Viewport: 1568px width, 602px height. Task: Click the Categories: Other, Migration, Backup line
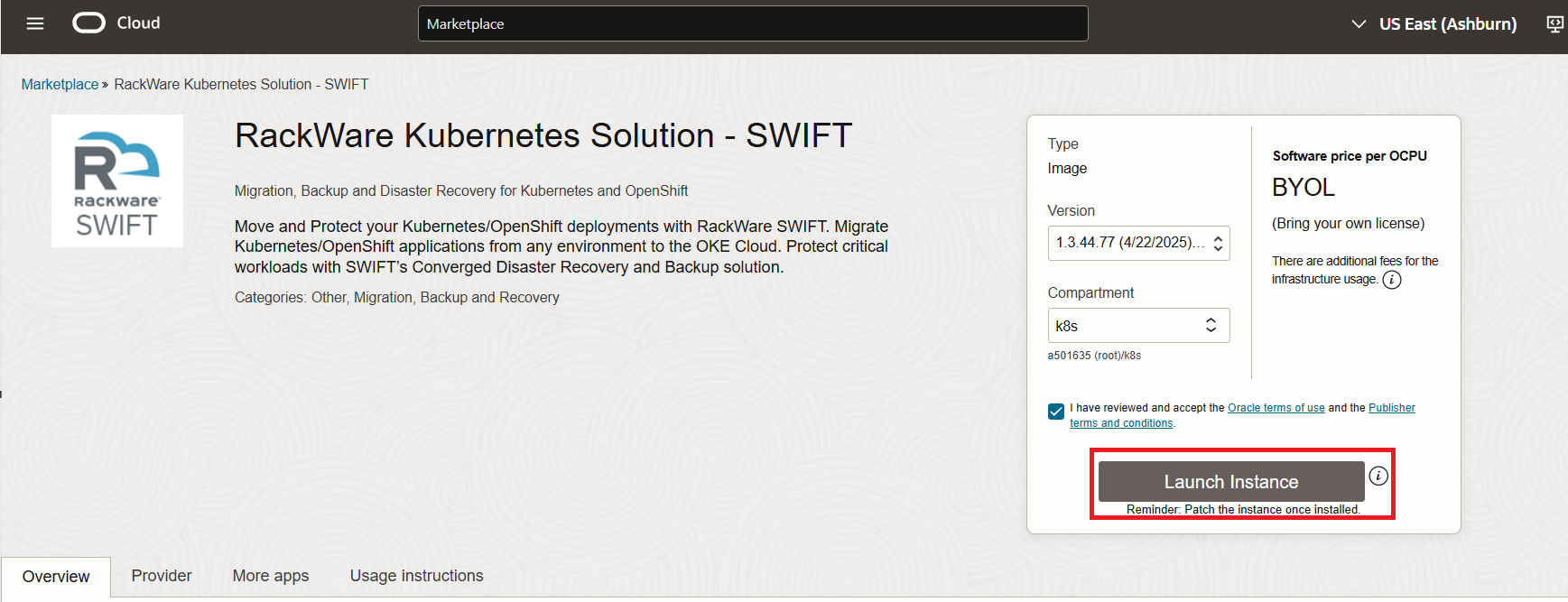click(x=397, y=298)
